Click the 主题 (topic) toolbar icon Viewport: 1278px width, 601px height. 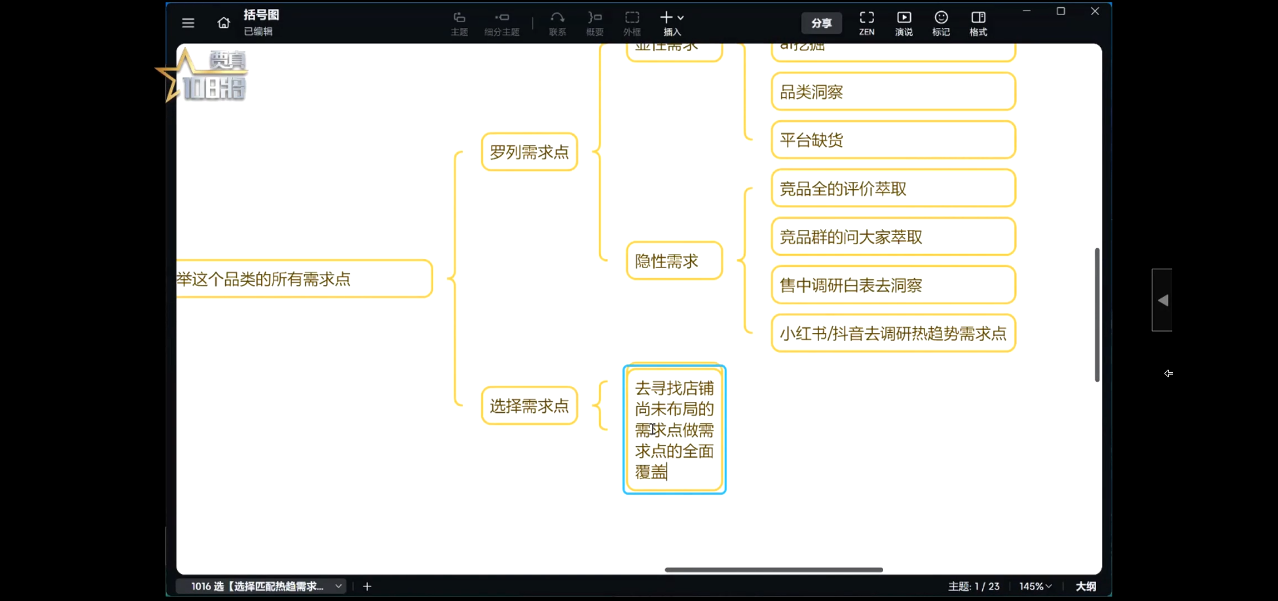tap(459, 23)
